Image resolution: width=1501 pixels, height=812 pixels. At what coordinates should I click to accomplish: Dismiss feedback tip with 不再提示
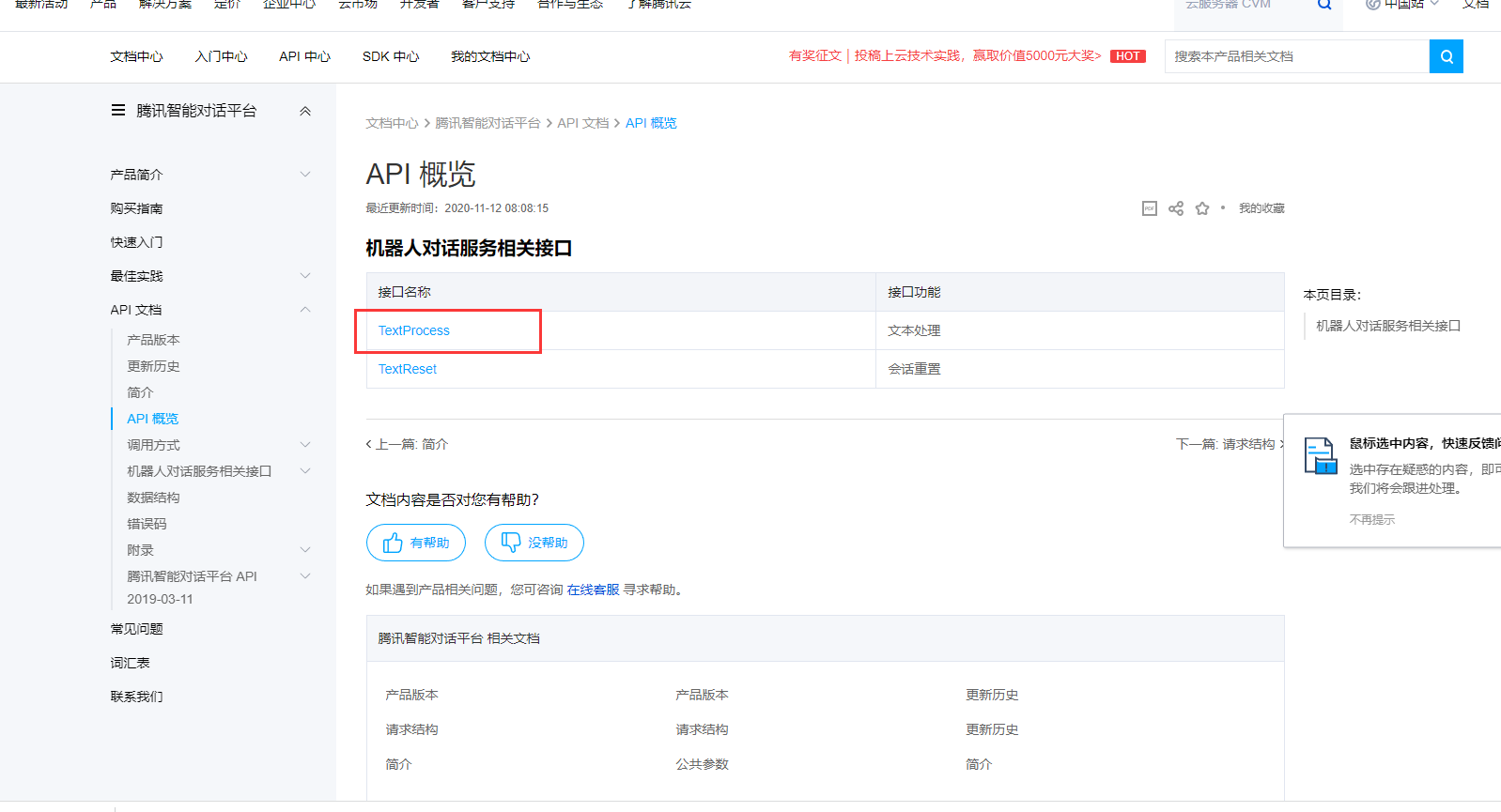point(1372,519)
